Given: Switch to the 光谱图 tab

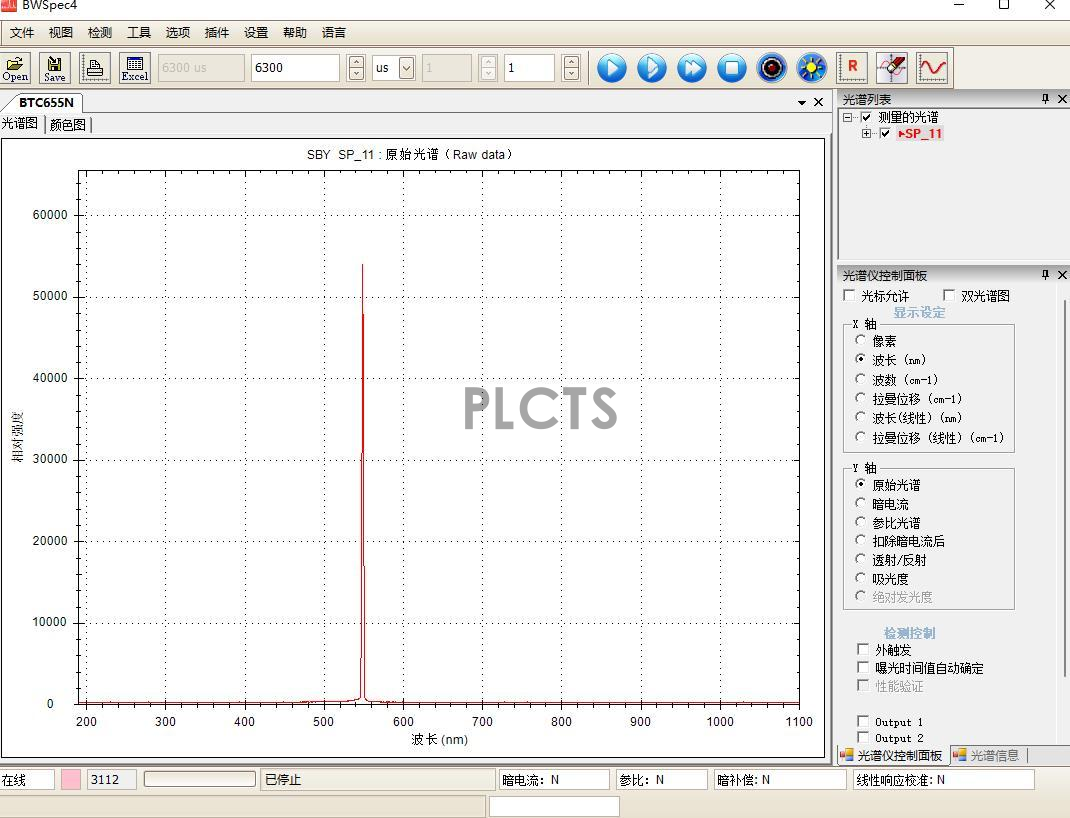Looking at the screenshot, I should 20,123.
